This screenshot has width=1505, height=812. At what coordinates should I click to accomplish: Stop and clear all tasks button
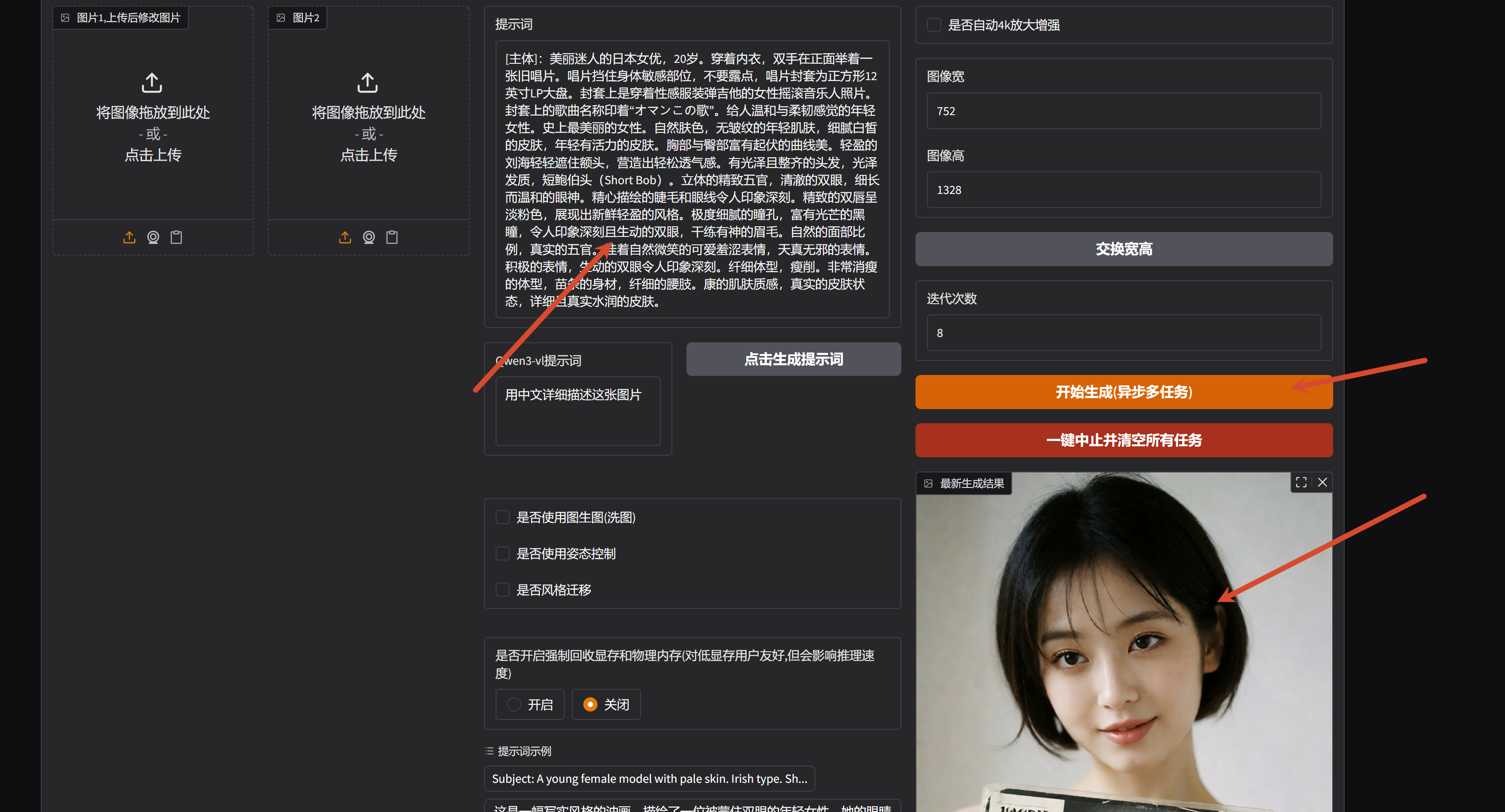[1124, 440]
